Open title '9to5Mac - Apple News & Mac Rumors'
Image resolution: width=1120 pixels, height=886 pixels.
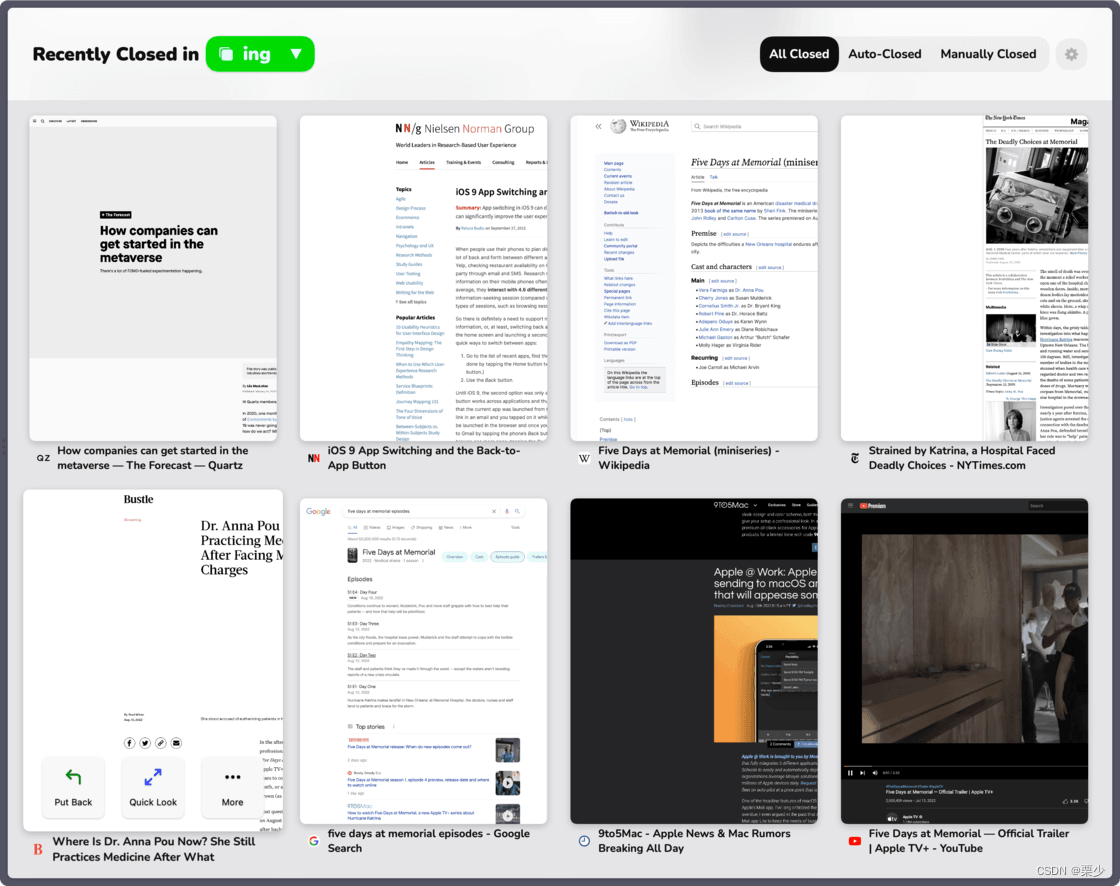[x=694, y=841]
